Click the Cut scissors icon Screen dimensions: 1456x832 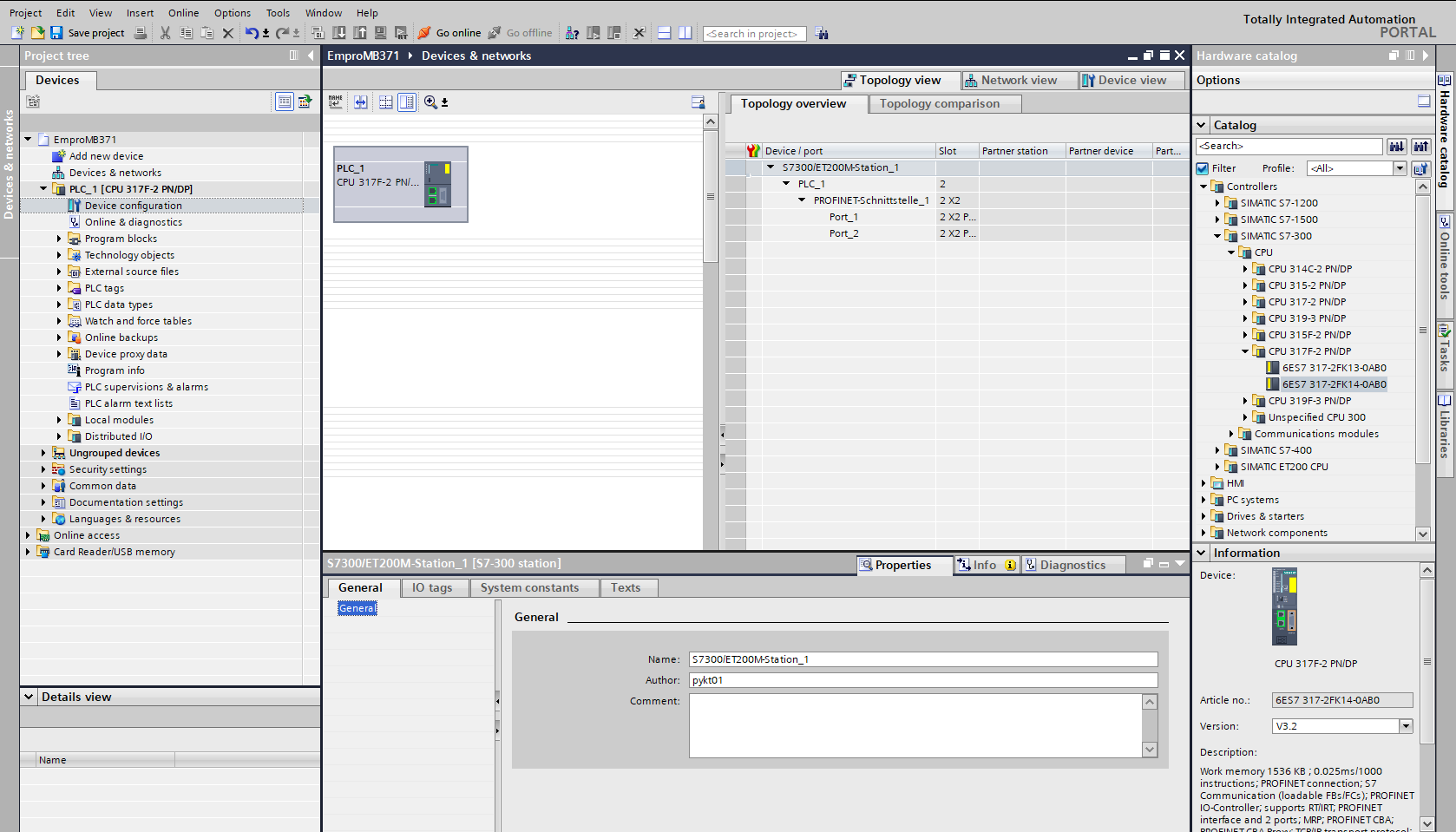(x=165, y=33)
